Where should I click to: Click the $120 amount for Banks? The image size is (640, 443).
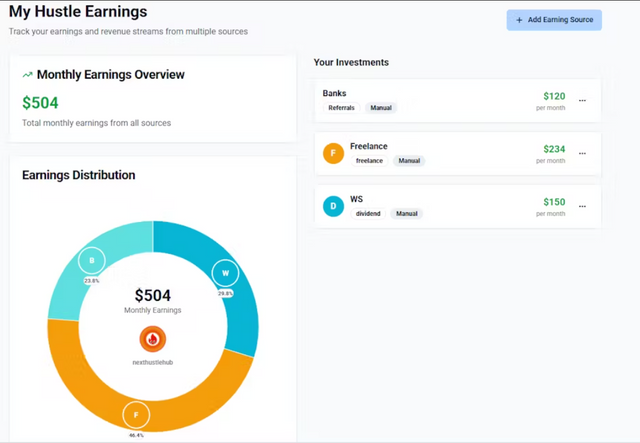pos(554,96)
